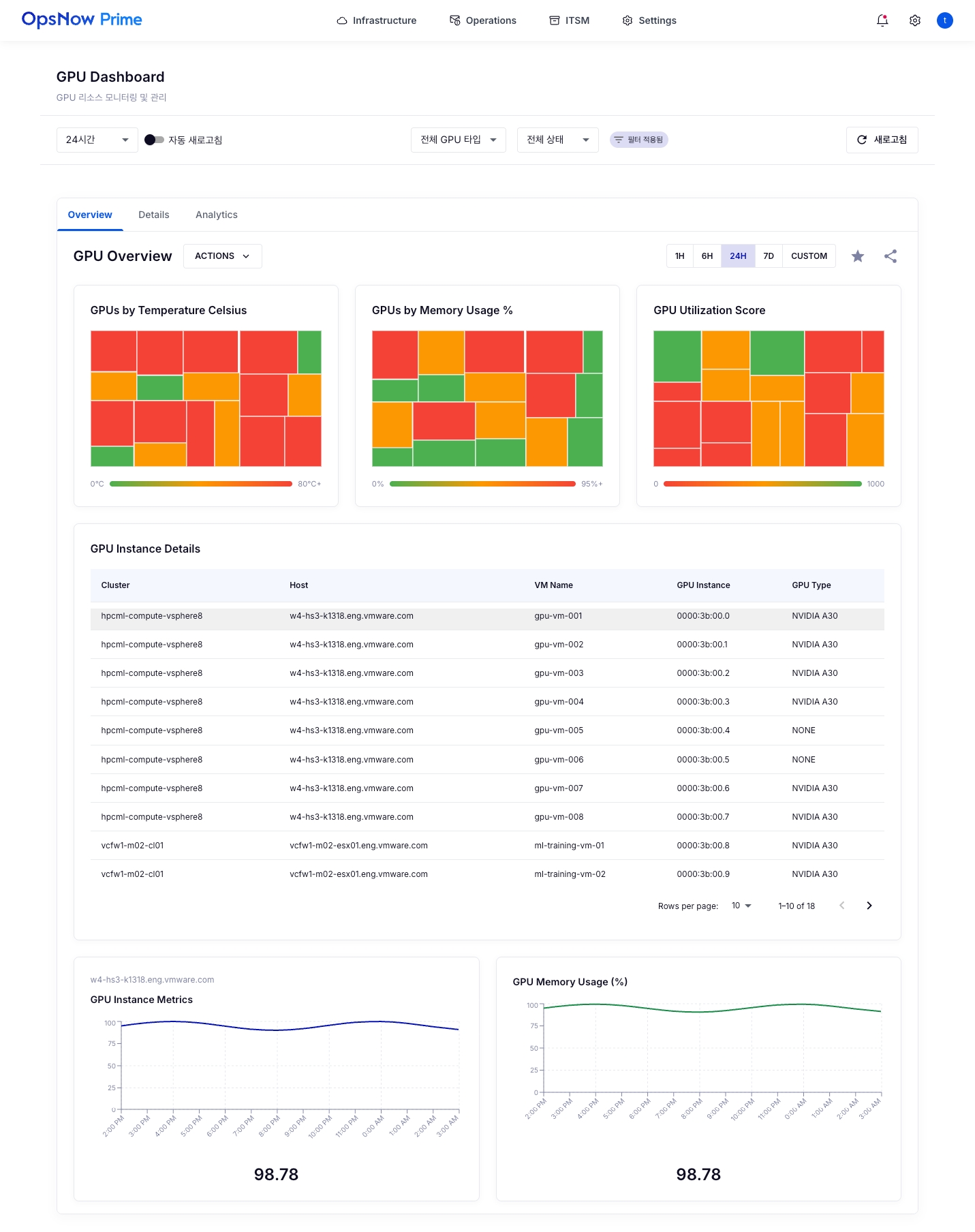This screenshot has height=1232, width=975.
Task: Switch to the Analytics tab
Action: (x=216, y=215)
